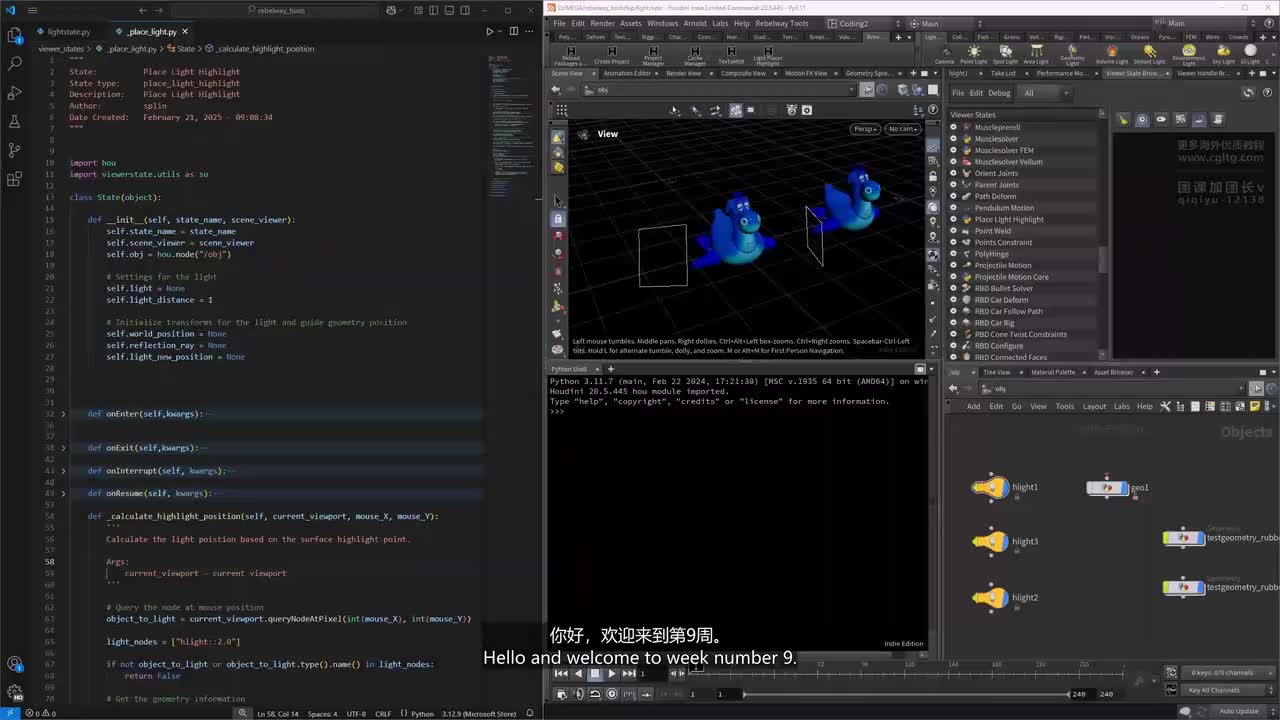Screen dimensions: 1280x720
Task: Select the hlight3 light node
Action: tap(991, 541)
